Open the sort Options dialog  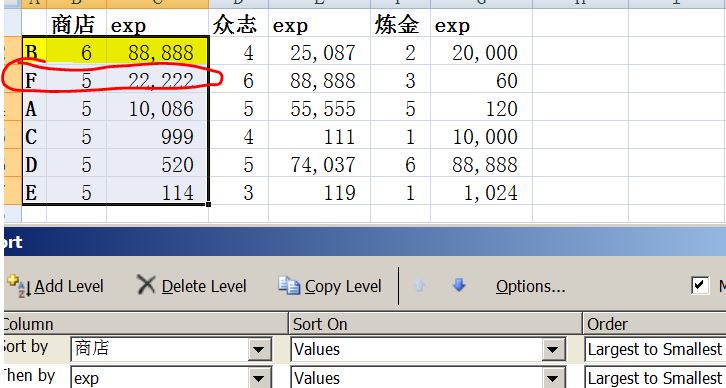(x=531, y=286)
